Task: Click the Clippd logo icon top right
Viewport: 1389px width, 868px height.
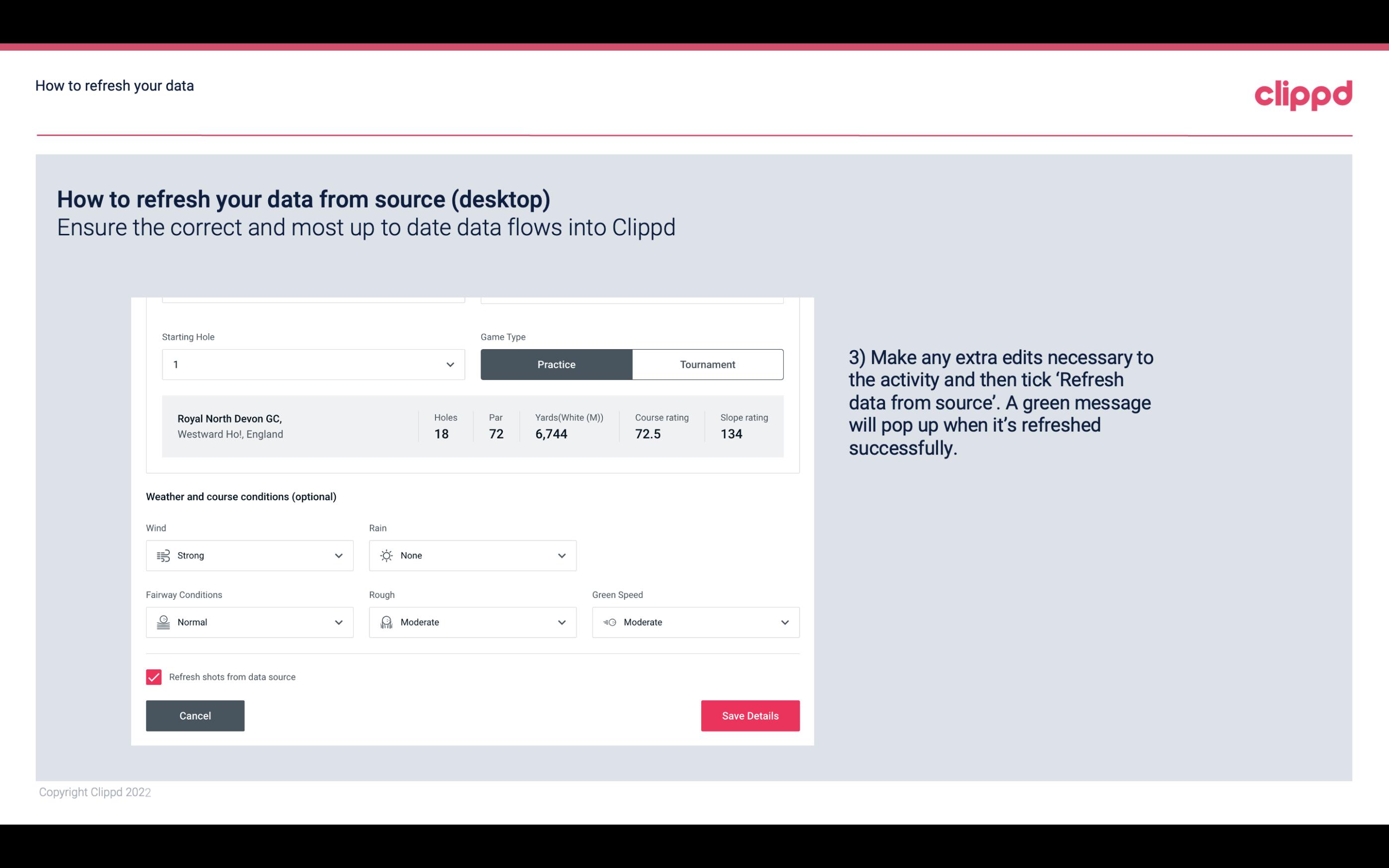Action: point(1303,93)
